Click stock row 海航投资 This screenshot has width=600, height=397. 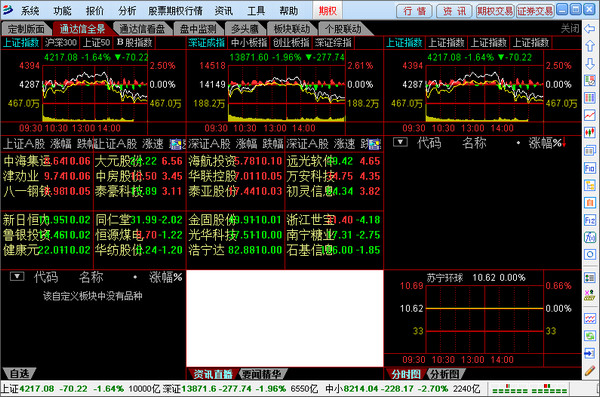(235, 161)
